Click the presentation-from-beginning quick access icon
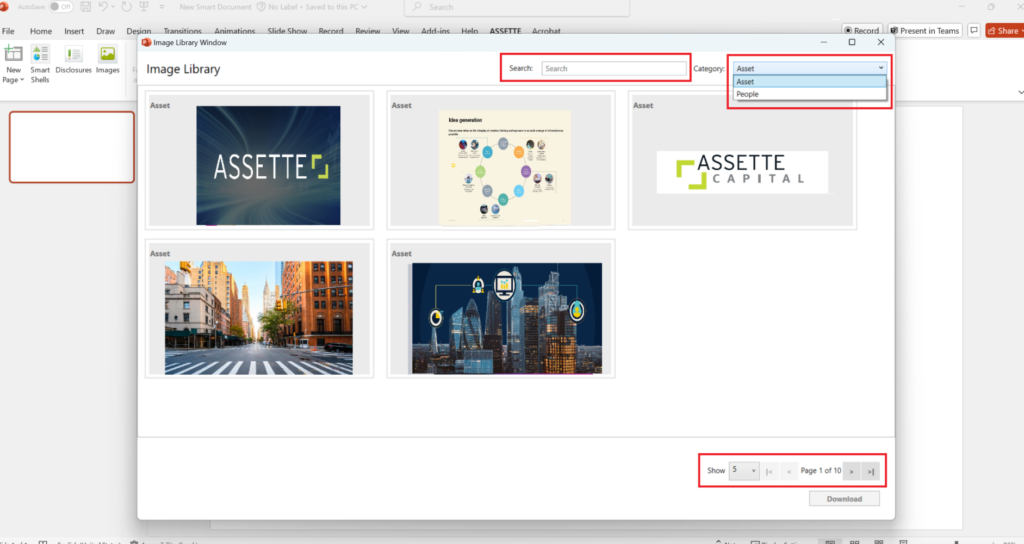1024x544 pixels. tap(144, 7)
